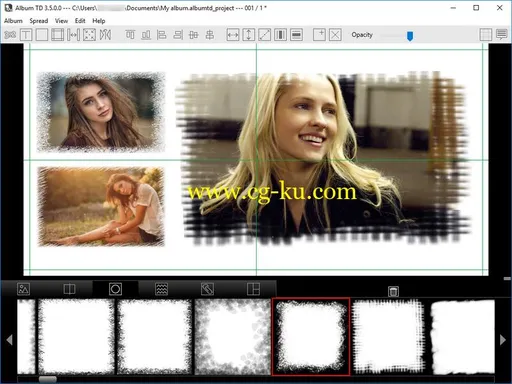Viewport: 512px width, 384px height.
Task: Click the thumbnail strip horizontal scrollbar handle
Action: click(48, 379)
